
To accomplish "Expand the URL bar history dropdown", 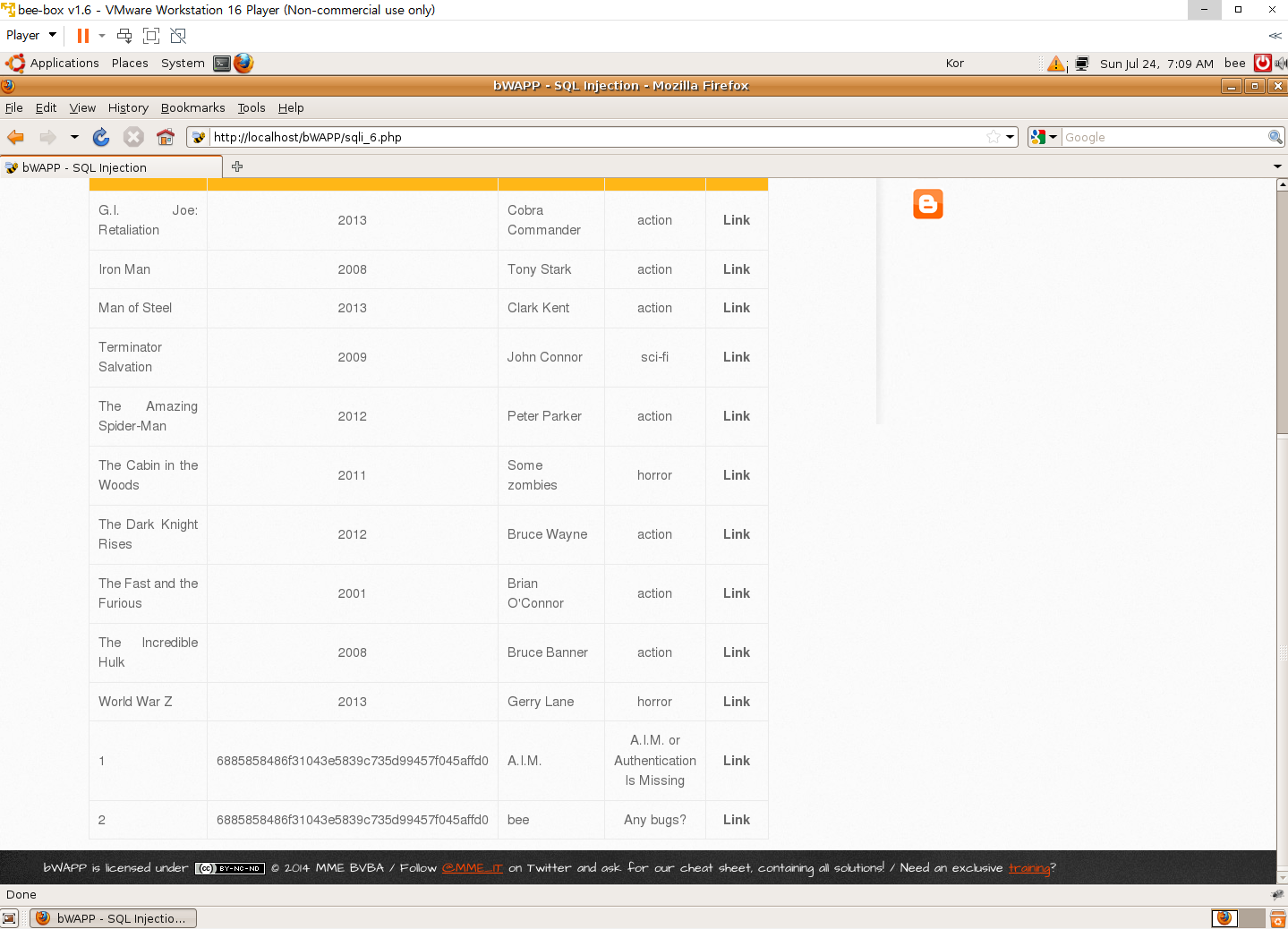I will tap(1010, 137).
